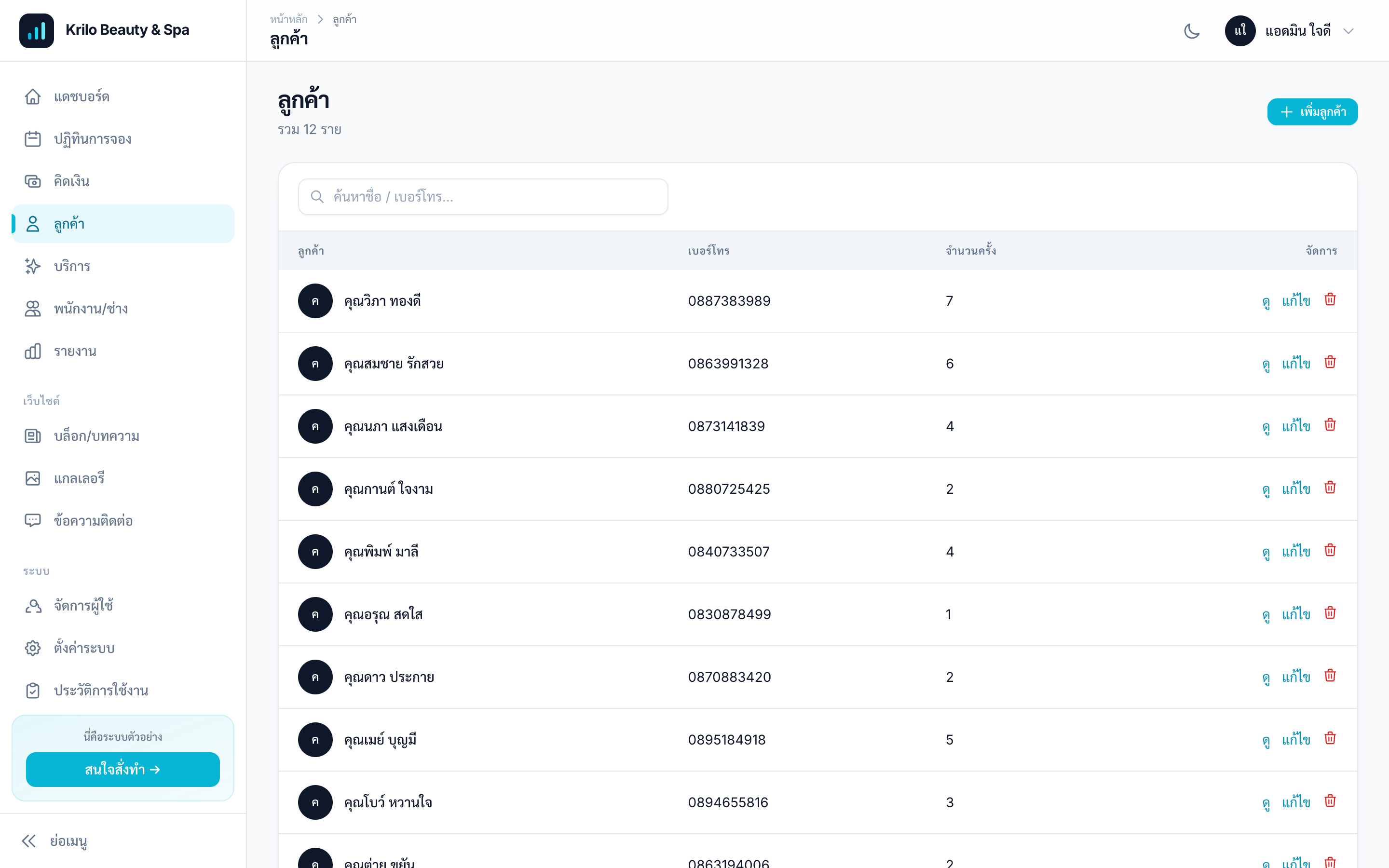Edit คุณกานต์ ใจงาม record
Image resolution: width=1389 pixels, height=868 pixels.
[1296, 488]
